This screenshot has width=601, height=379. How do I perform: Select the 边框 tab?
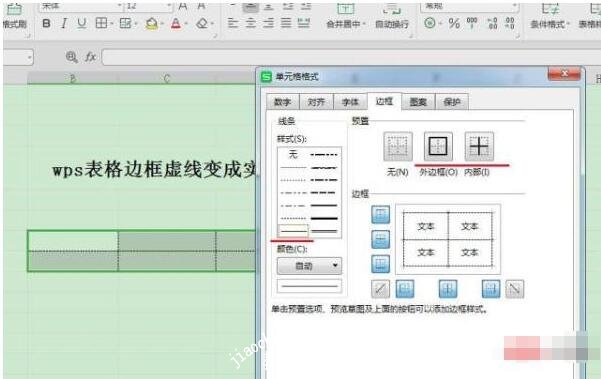(x=384, y=101)
